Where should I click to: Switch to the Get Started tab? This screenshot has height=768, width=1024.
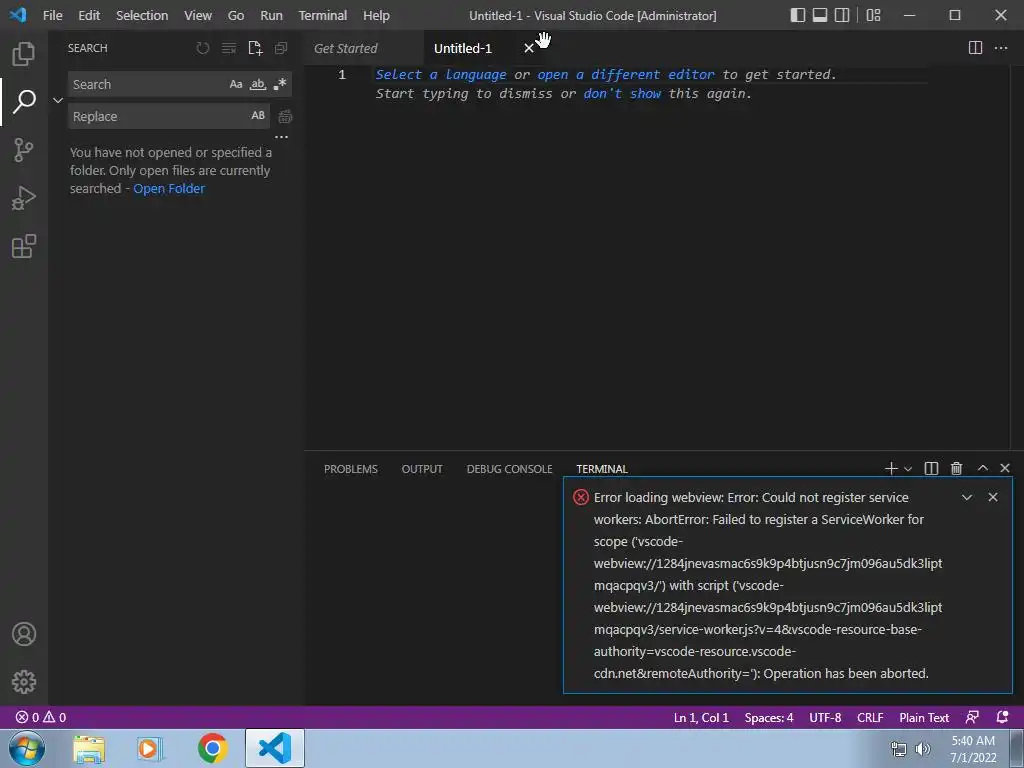345,48
